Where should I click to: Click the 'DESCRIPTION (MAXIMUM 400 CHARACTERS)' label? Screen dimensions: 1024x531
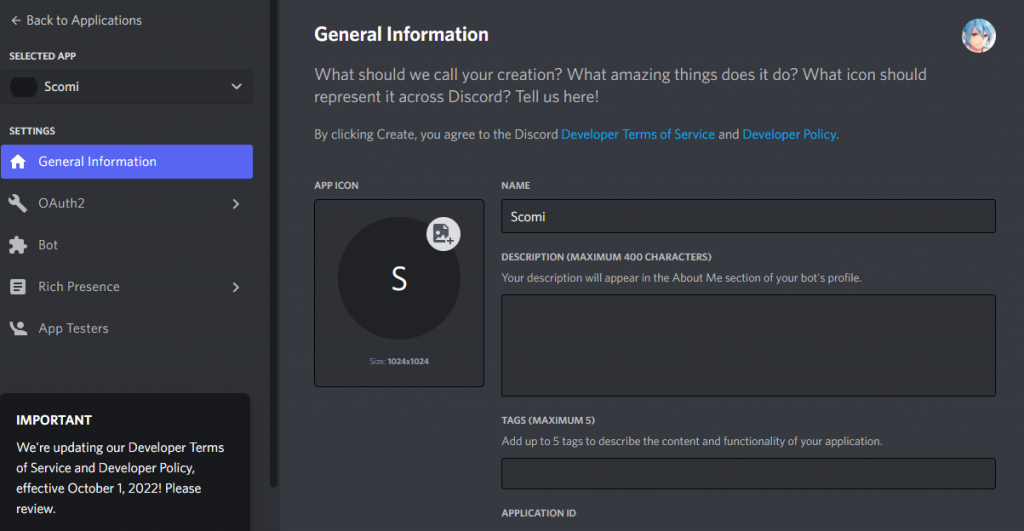click(606, 257)
